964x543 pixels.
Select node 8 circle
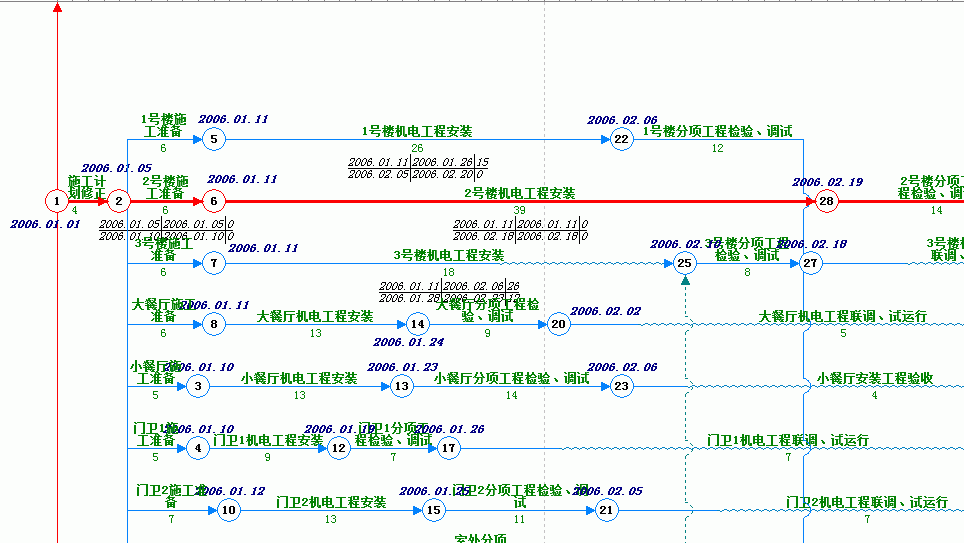[x=213, y=324]
